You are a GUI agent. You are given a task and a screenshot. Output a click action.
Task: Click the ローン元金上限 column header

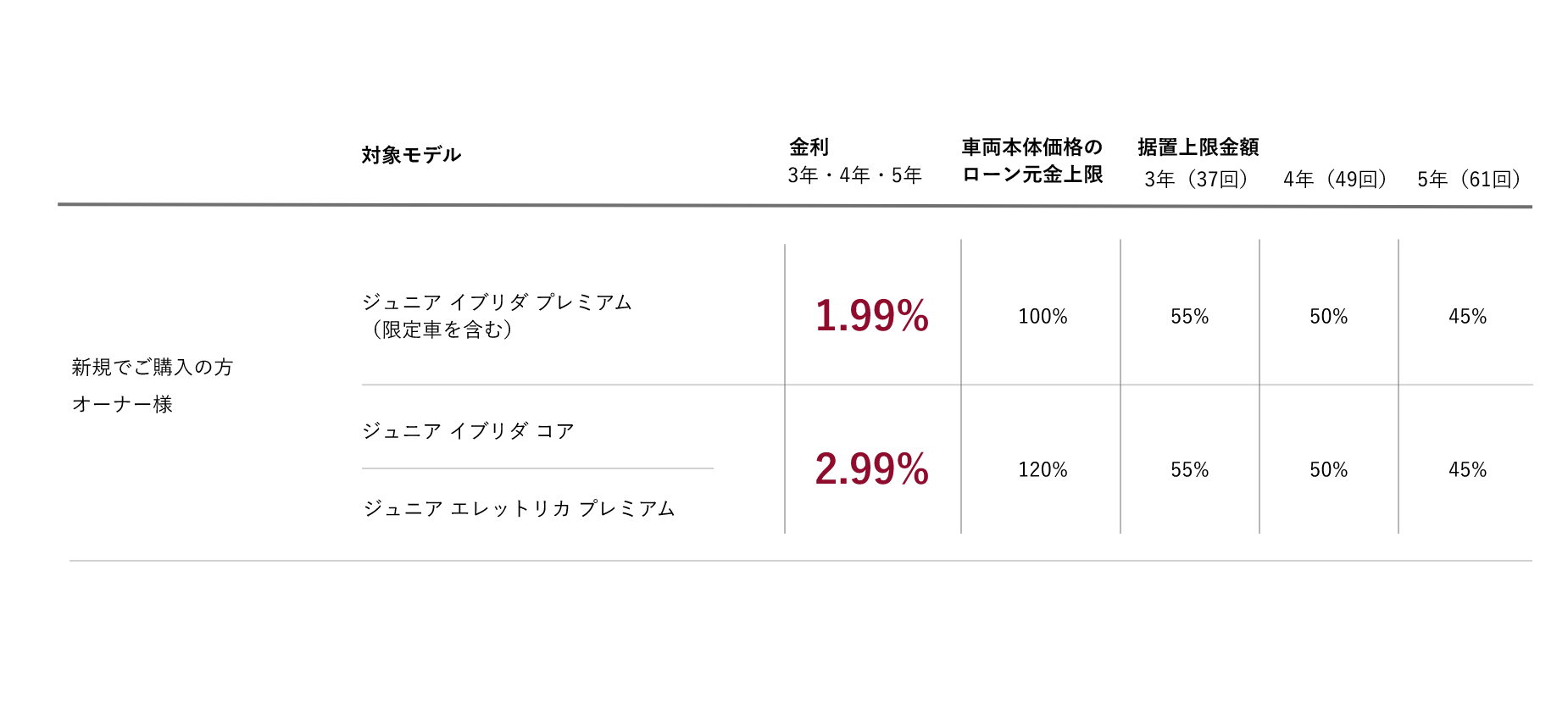[1032, 174]
